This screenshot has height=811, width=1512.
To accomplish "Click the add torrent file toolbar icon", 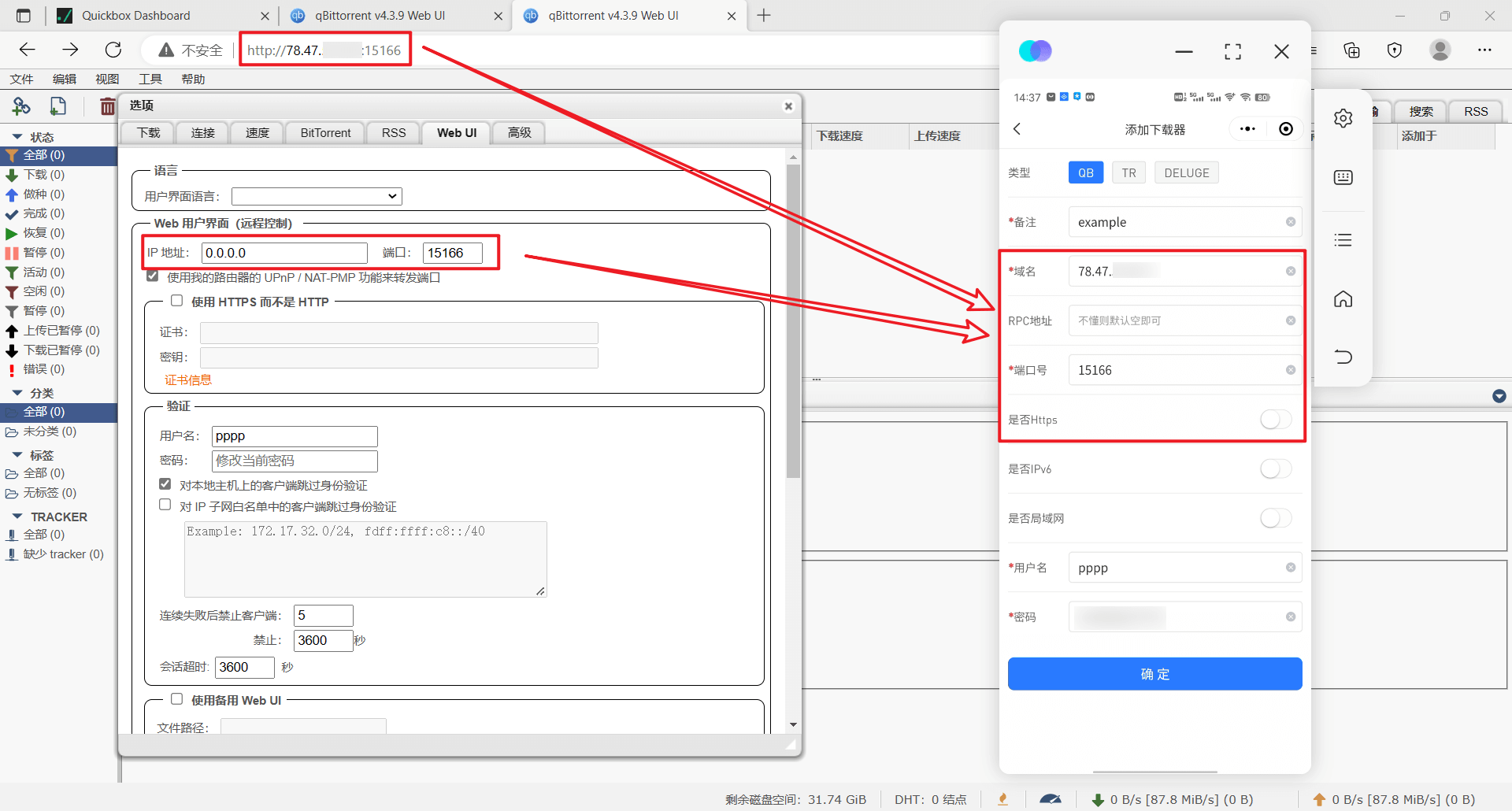I will tap(58, 106).
